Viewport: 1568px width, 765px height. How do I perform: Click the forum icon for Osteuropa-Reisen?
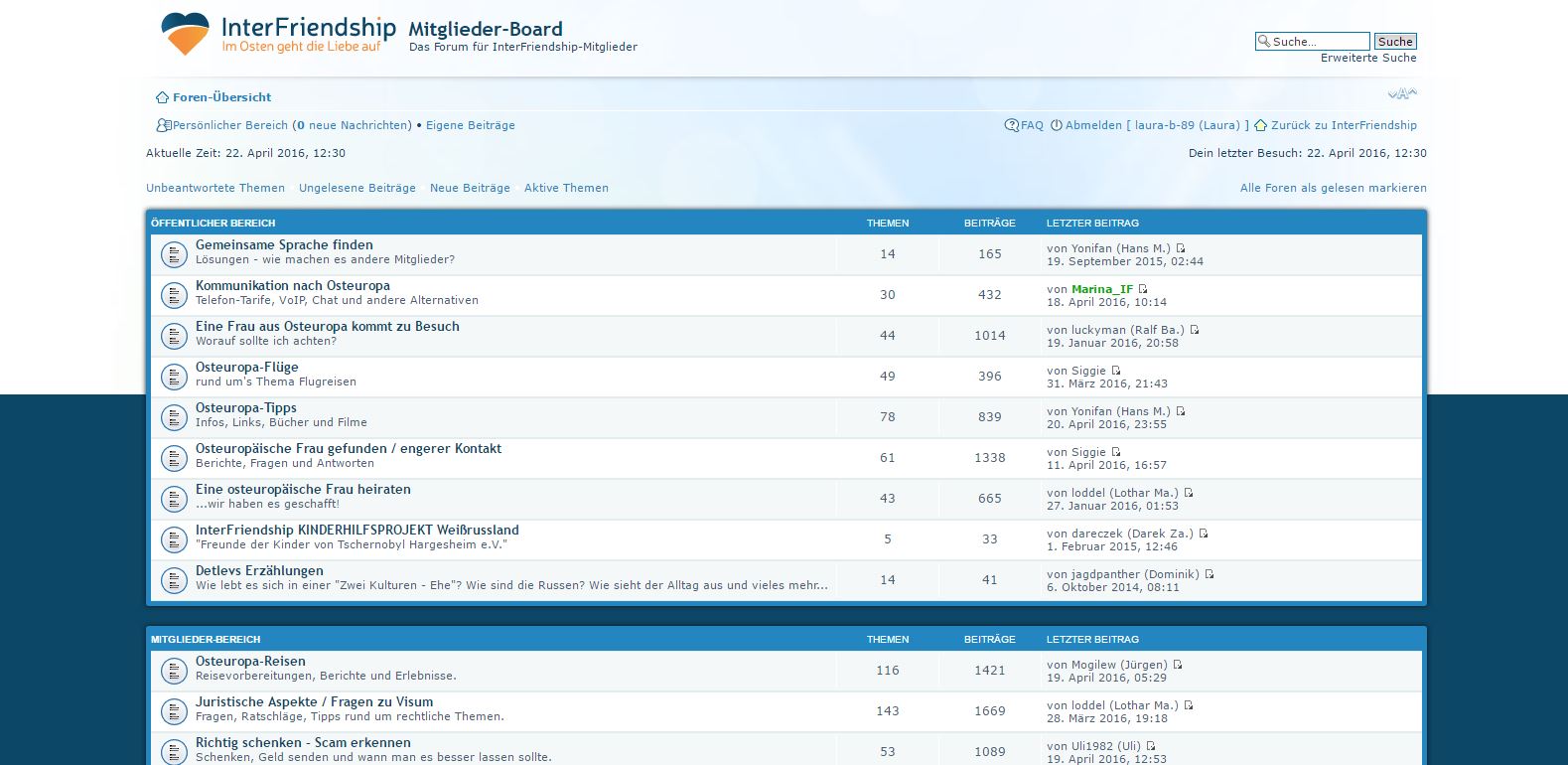pos(174,671)
